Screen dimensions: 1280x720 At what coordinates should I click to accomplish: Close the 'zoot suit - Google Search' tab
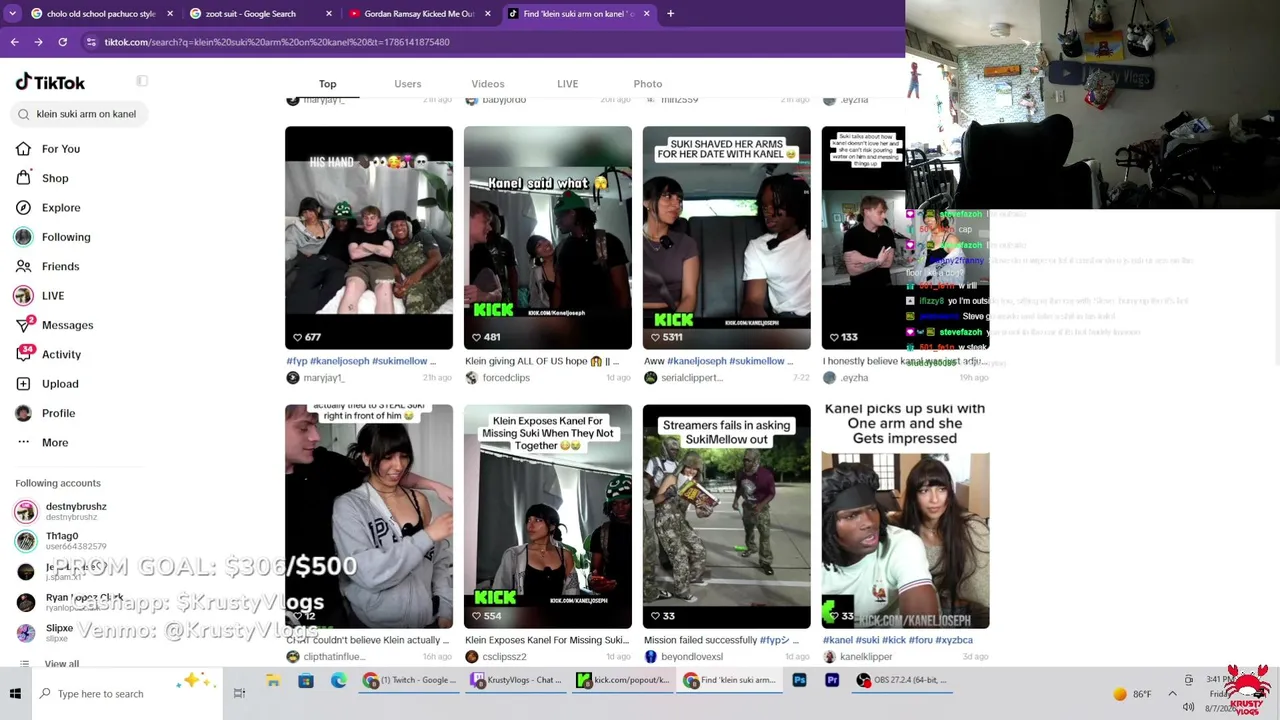click(329, 14)
